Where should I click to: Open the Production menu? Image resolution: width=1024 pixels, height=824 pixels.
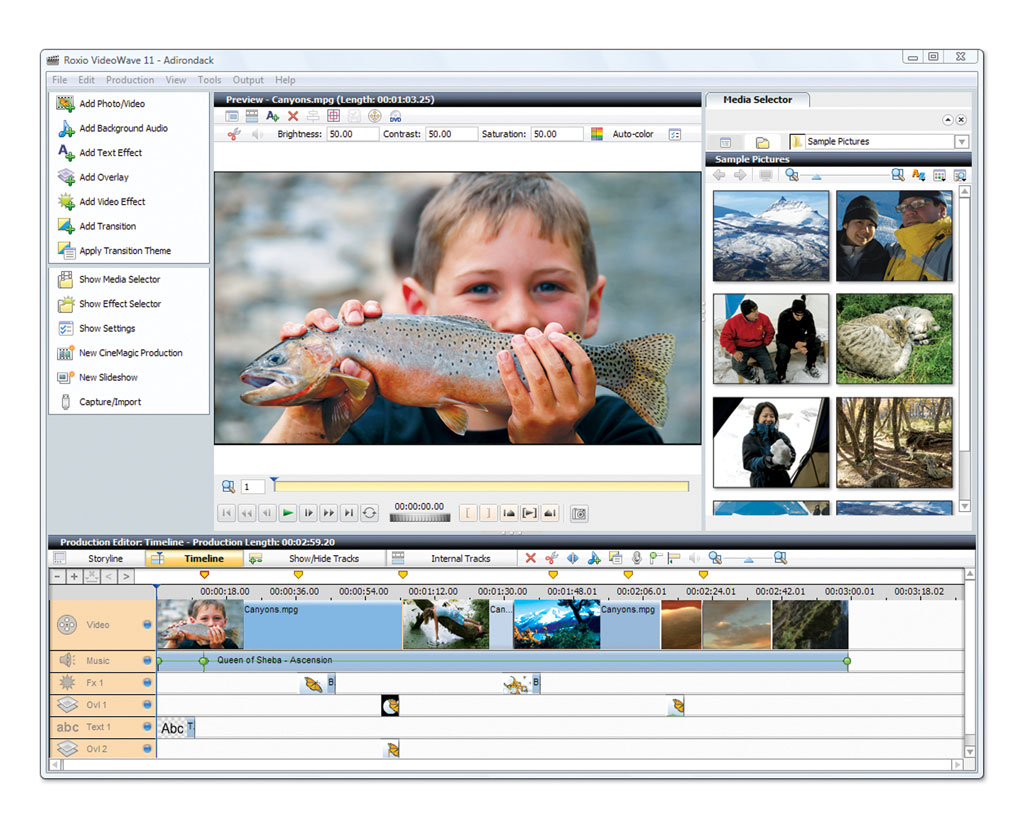(129, 80)
